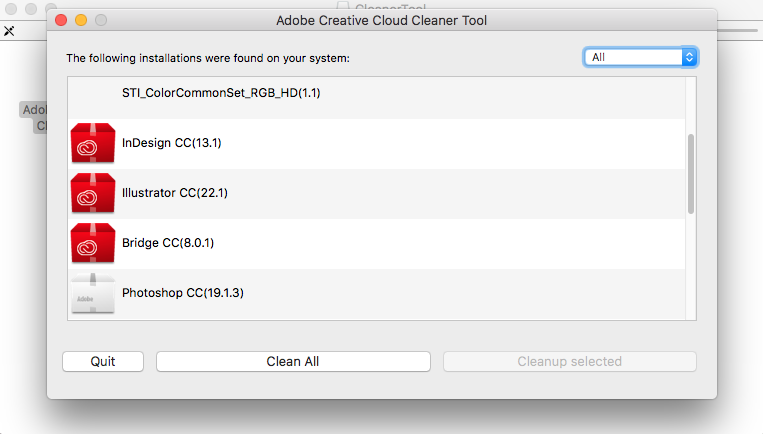
Task: Click the red Illustrator CC package icon
Action: (93, 192)
